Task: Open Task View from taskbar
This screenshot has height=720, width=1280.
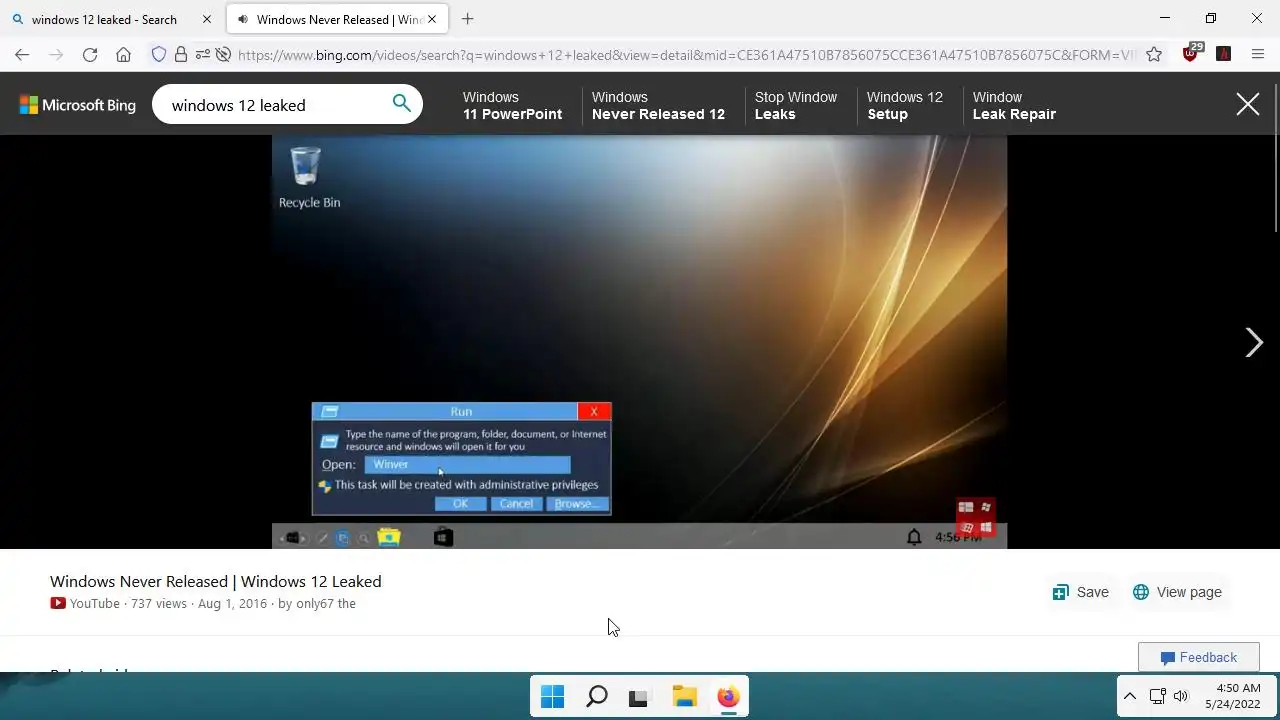Action: click(639, 697)
